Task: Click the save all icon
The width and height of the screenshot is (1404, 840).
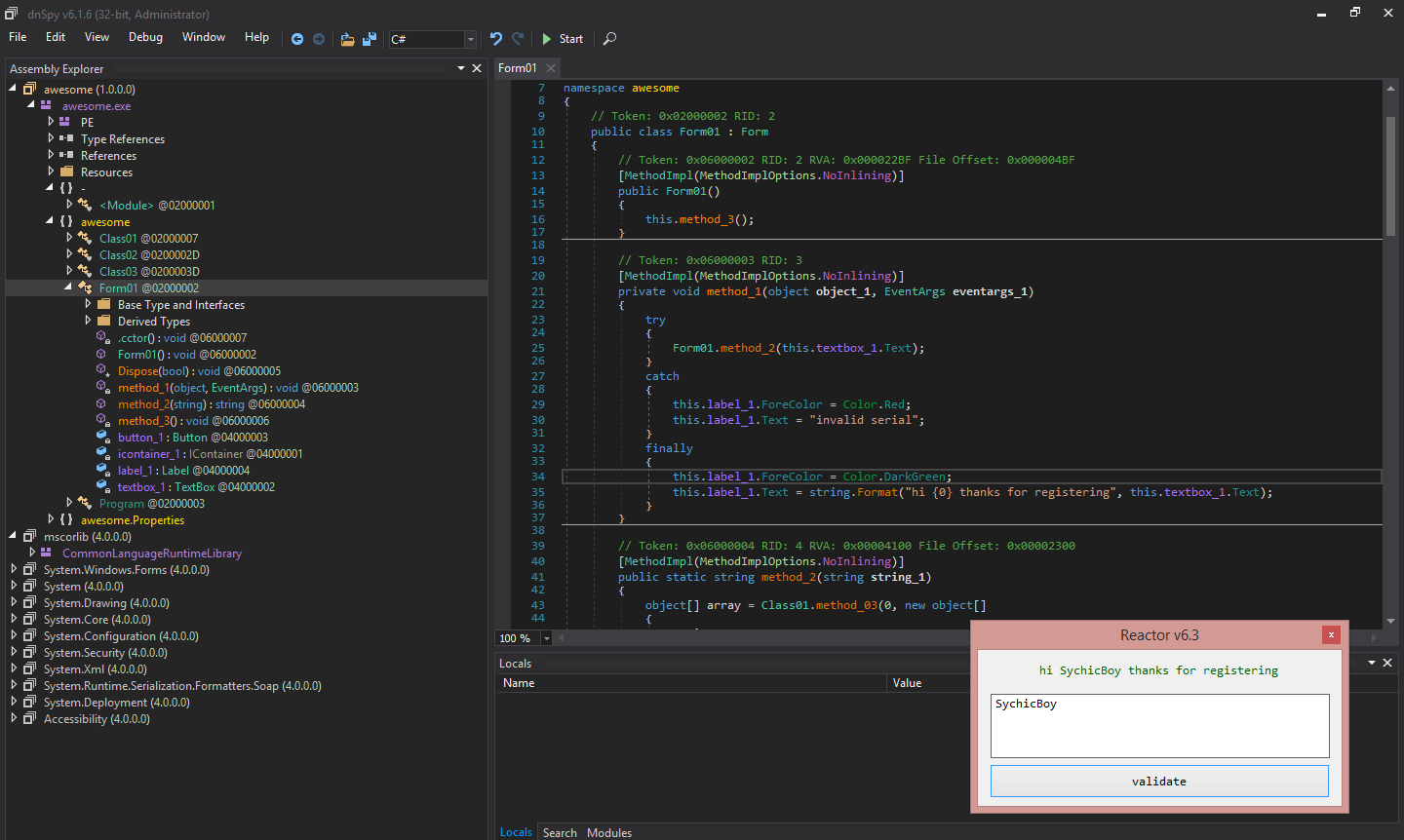Action: tap(370, 39)
